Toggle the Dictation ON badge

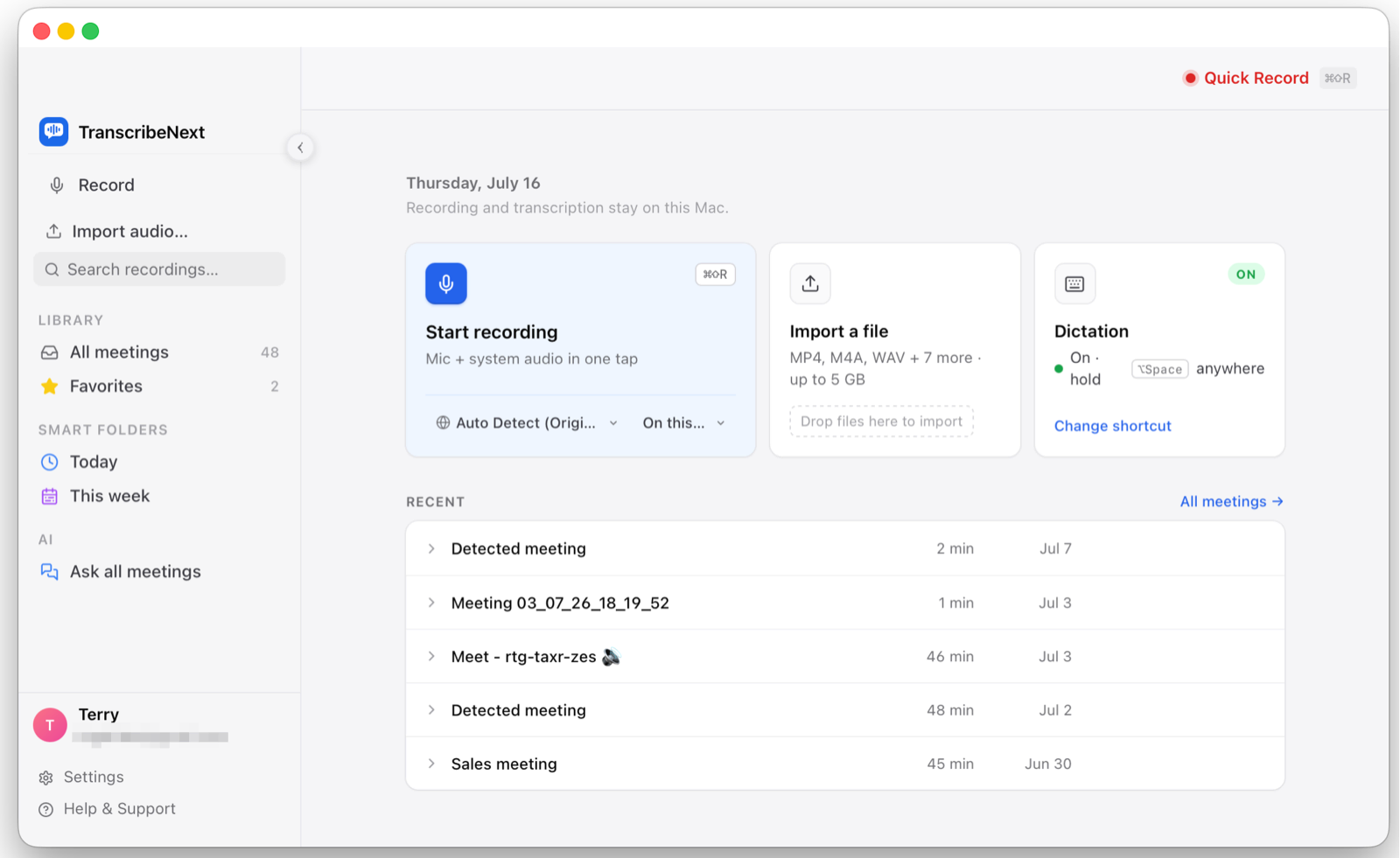(x=1246, y=275)
